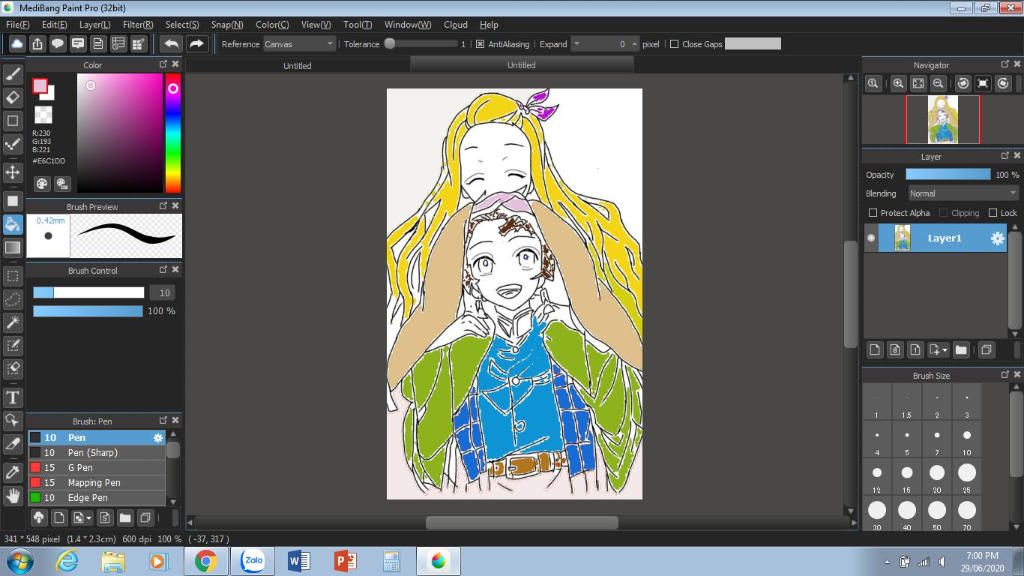
Task: Click the Tolerance slider
Action: click(422, 44)
